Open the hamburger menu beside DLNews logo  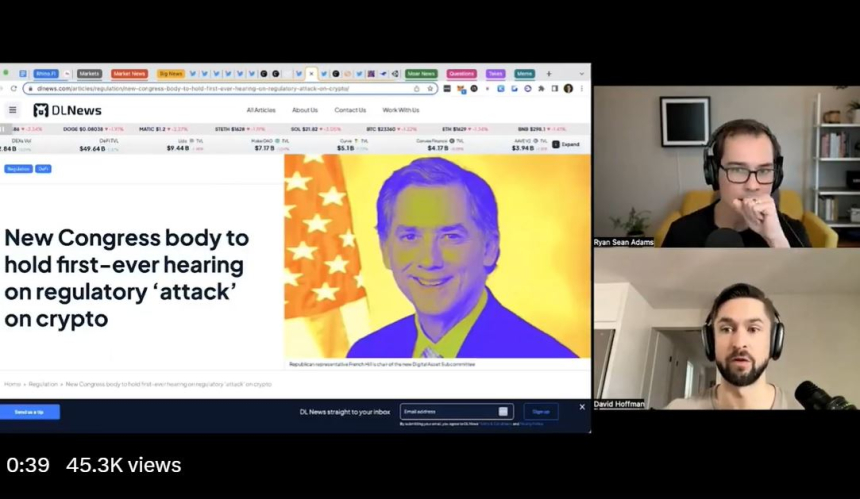point(13,110)
